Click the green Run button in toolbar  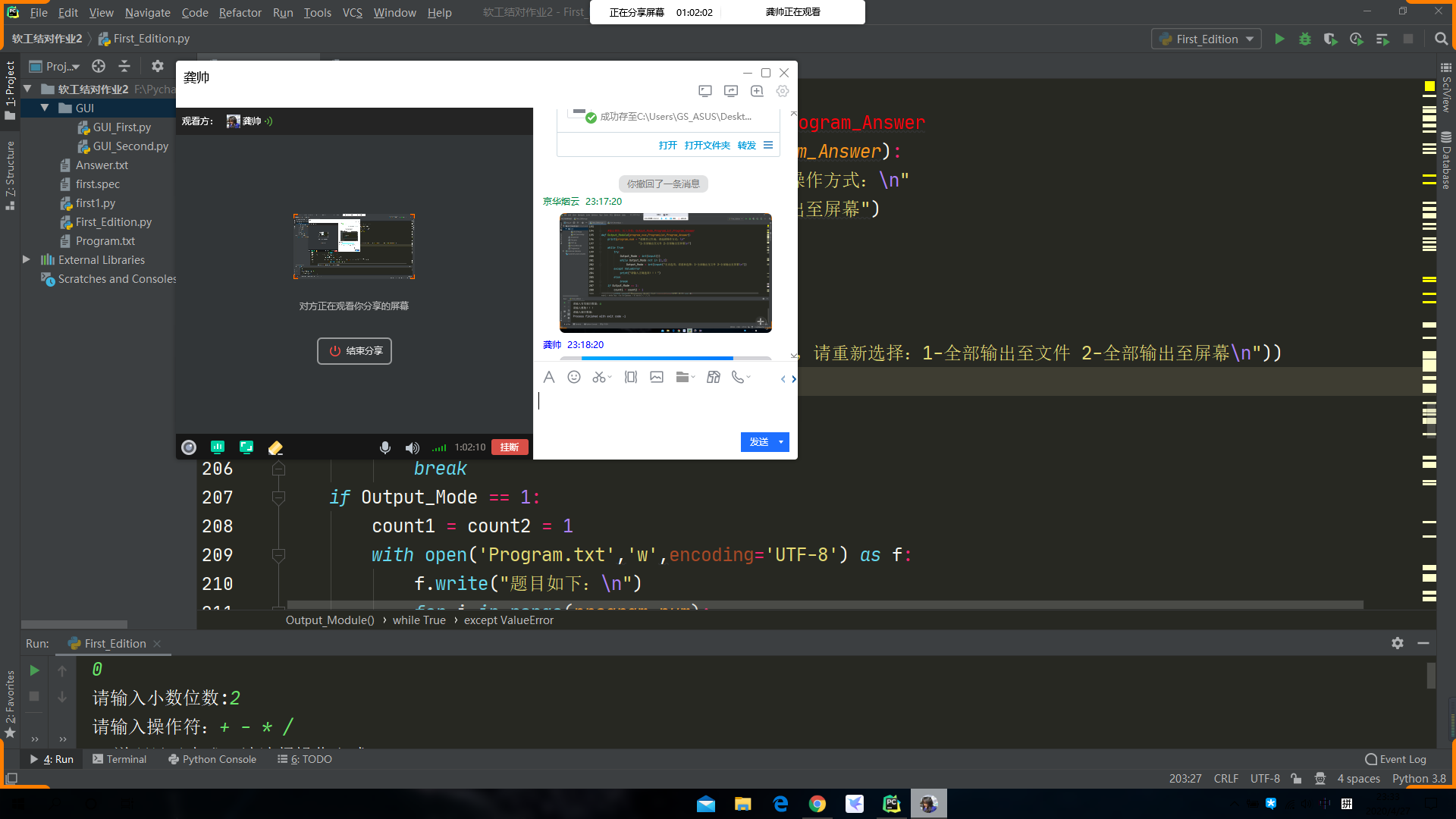tap(1279, 39)
